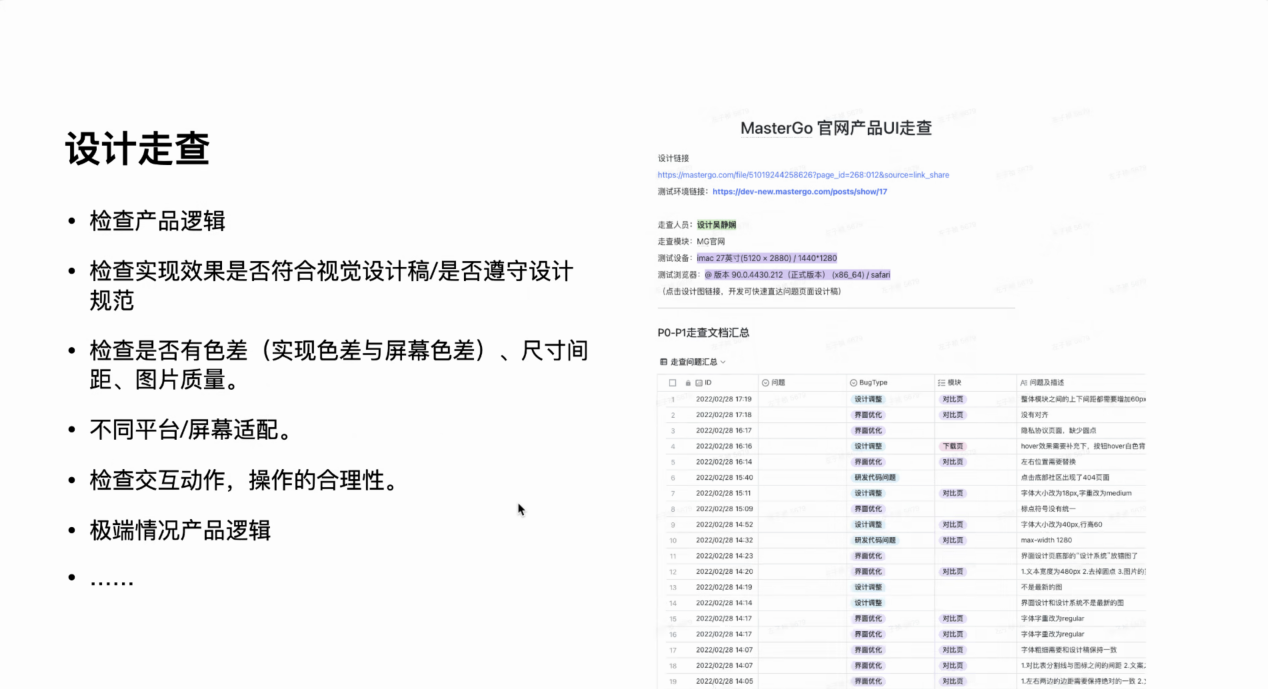Viewport: 1268px width, 689px height.
Task: Click the 设计调整 tag in row 13
Action: (868, 587)
